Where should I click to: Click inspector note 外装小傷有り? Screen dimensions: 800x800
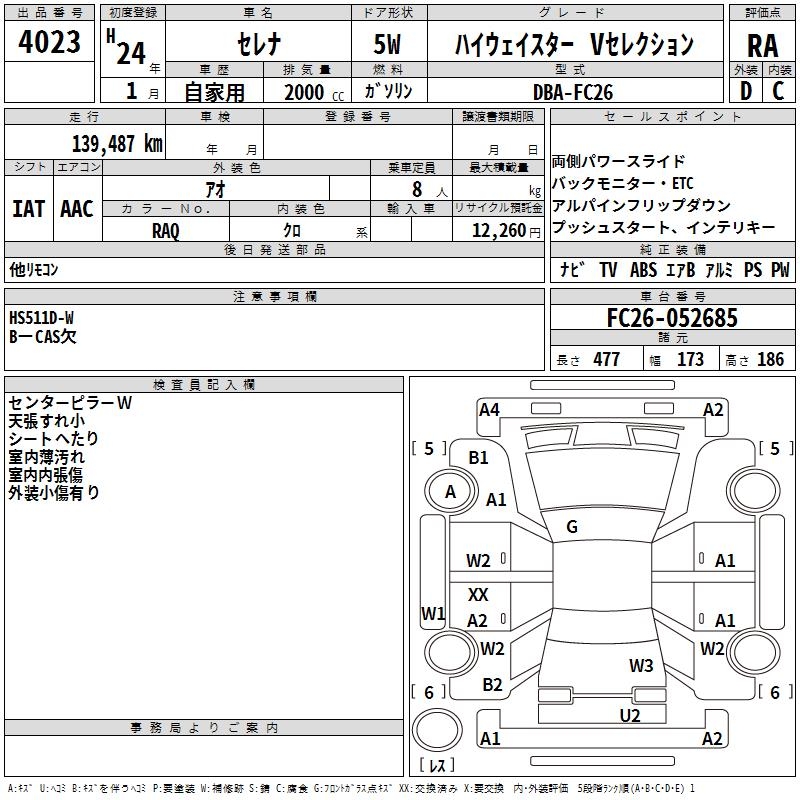(x=54, y=492)
